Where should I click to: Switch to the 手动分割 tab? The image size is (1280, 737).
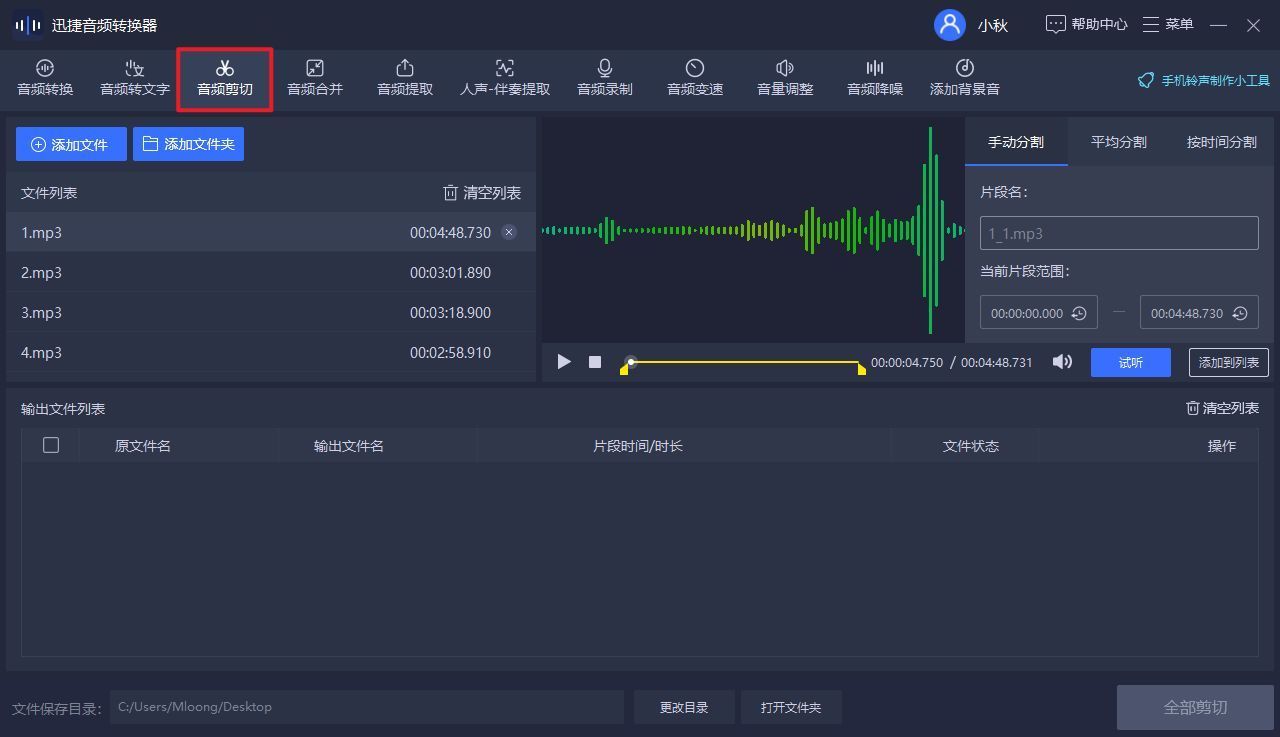[1016, 142]
